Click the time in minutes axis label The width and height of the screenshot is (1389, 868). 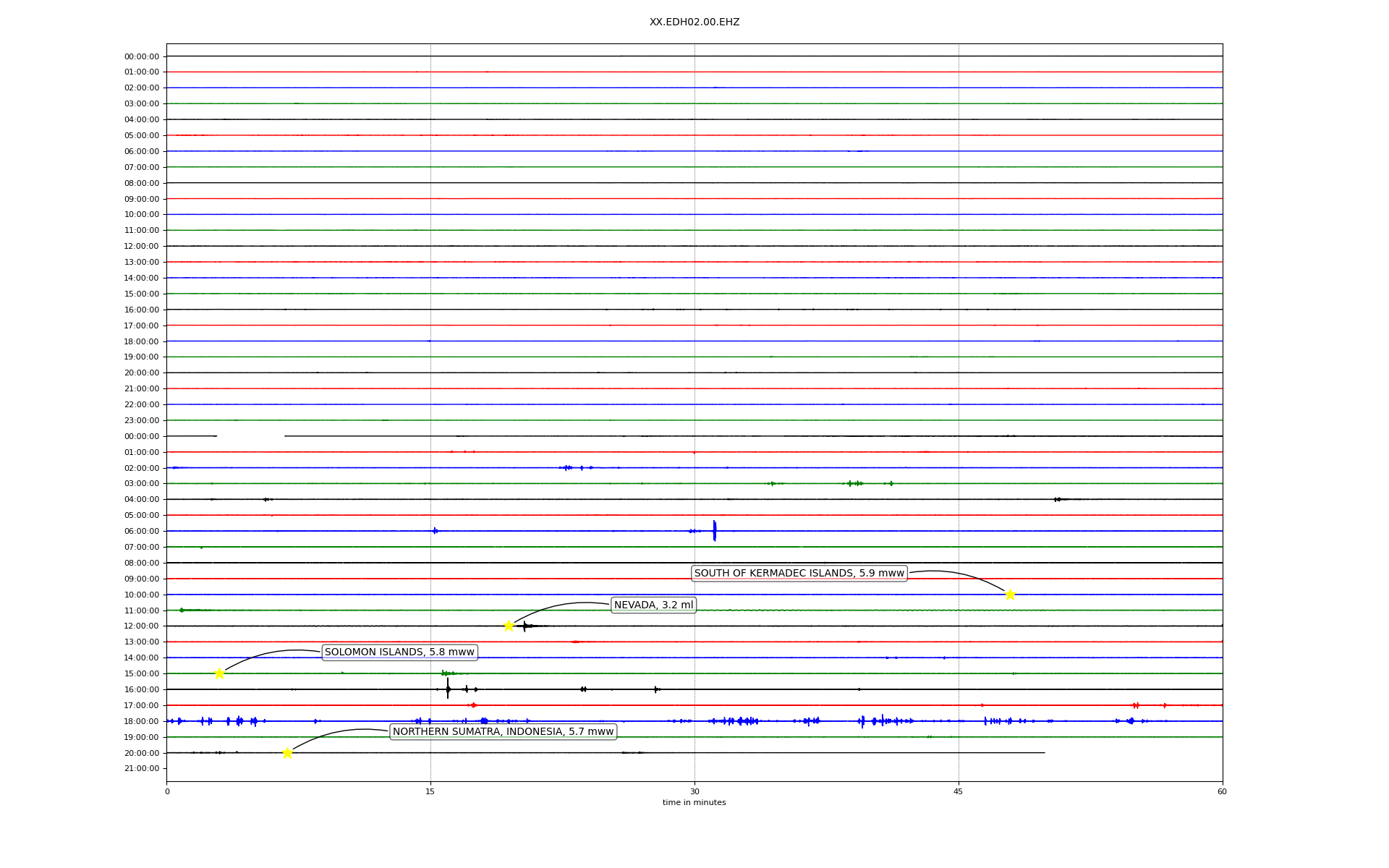pos(694,802)
